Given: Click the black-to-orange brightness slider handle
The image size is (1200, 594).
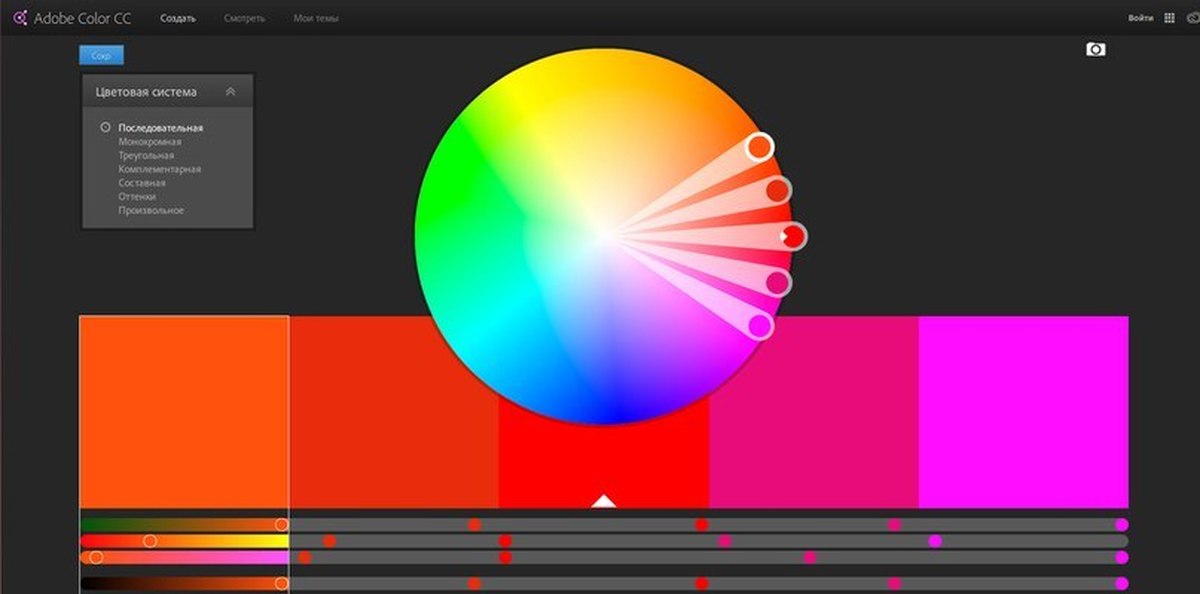Looking at the screenshot, I should coord(281,583).
